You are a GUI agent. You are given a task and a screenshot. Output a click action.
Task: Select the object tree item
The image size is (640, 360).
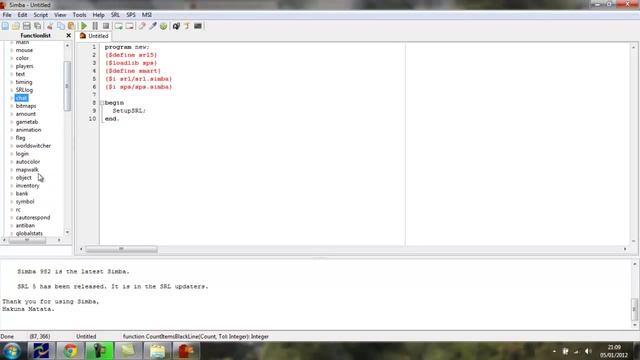[23, 178]
